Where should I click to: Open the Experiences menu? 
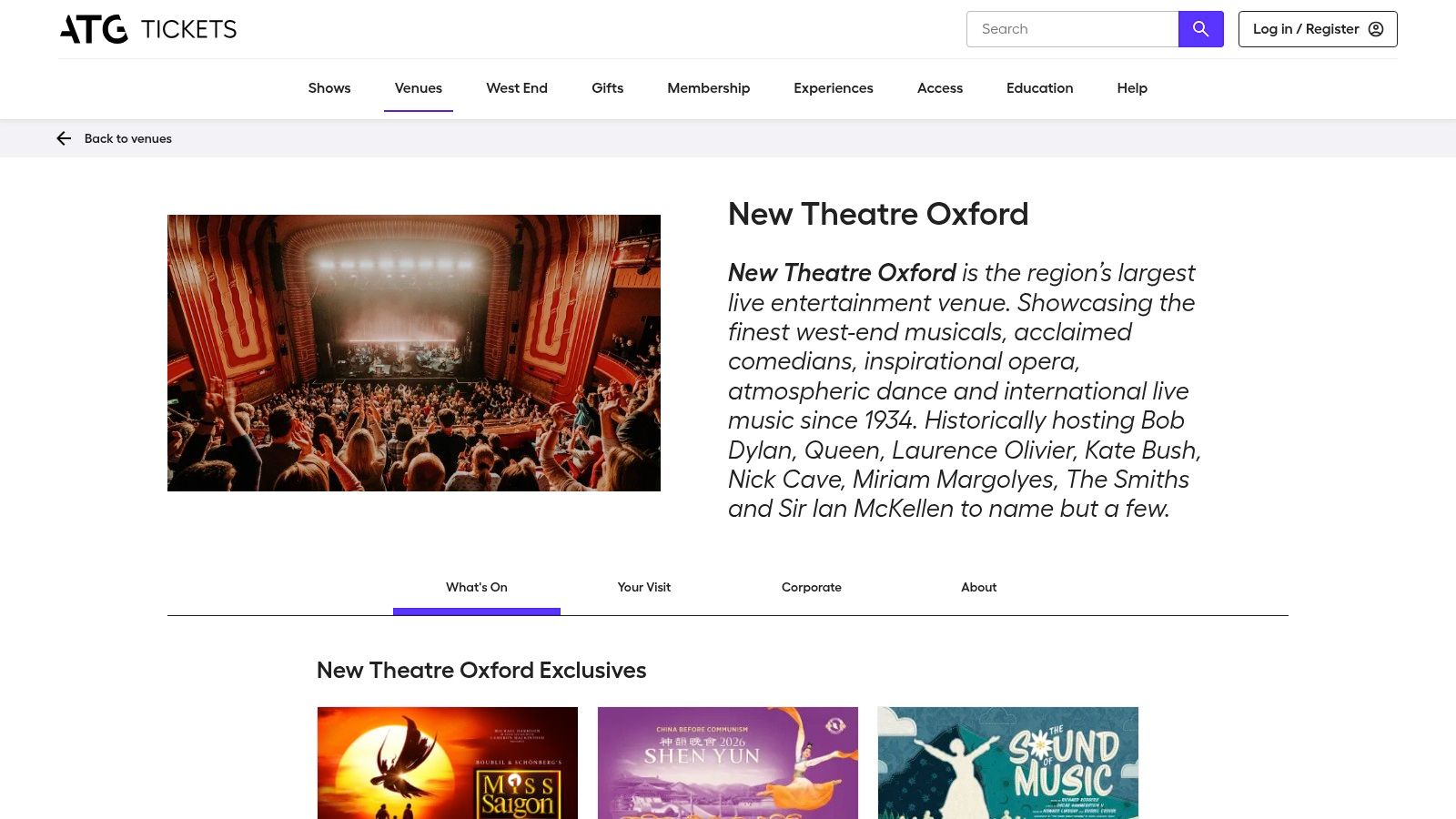pos(833,88)
